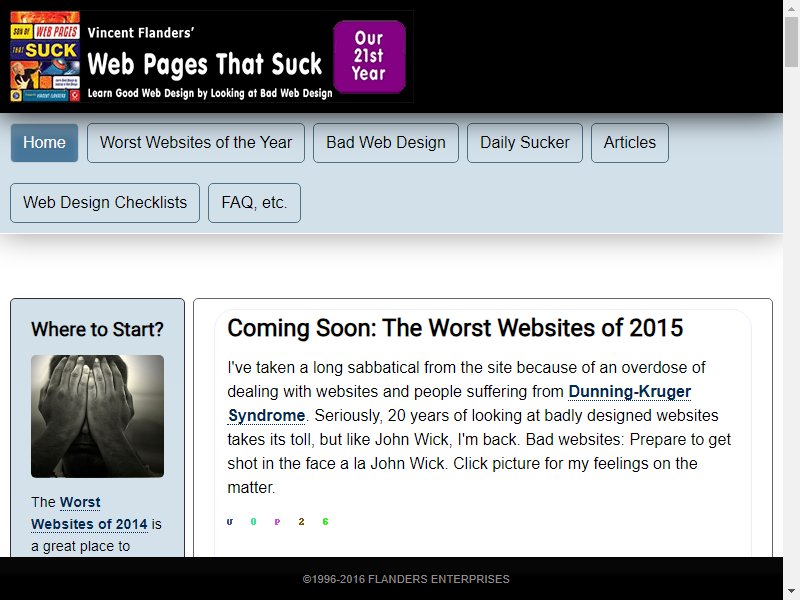800x600 pixels.
Task: Click the Web Pages That Suck book cover logo
Action: (45, 56)
